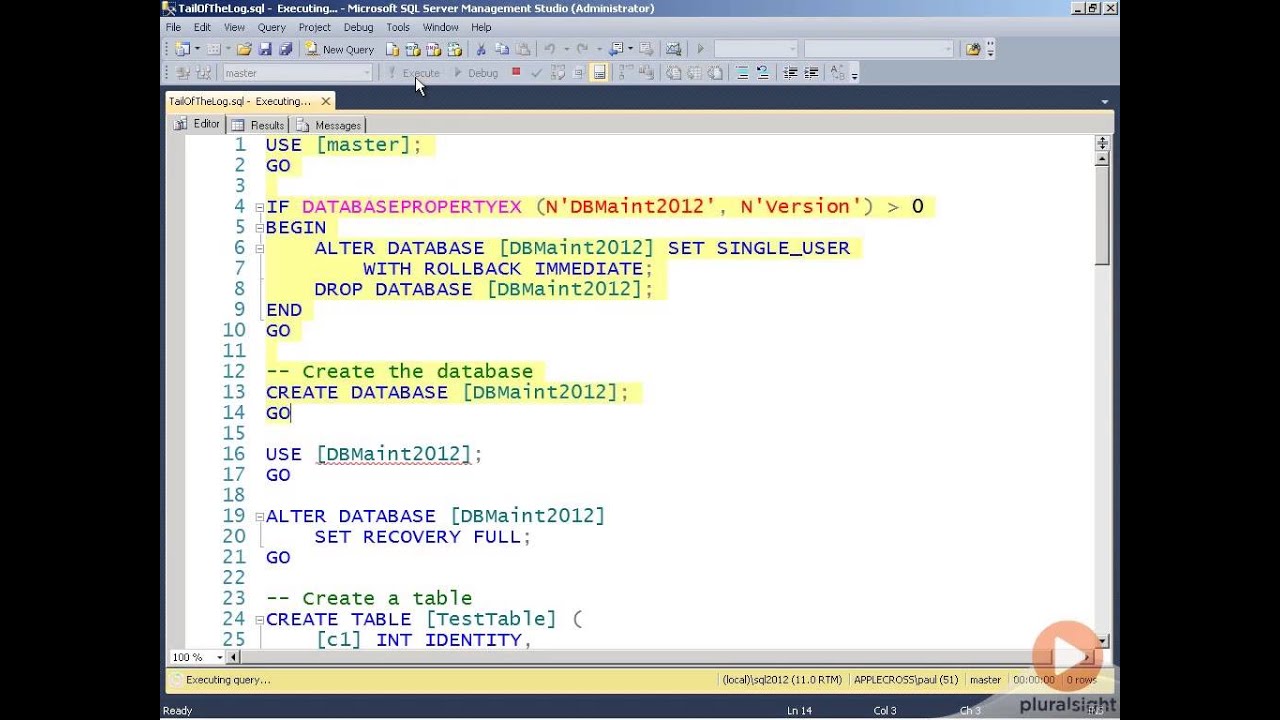
Task: Switch to the Results tab
Action: (x=258, y=125)
